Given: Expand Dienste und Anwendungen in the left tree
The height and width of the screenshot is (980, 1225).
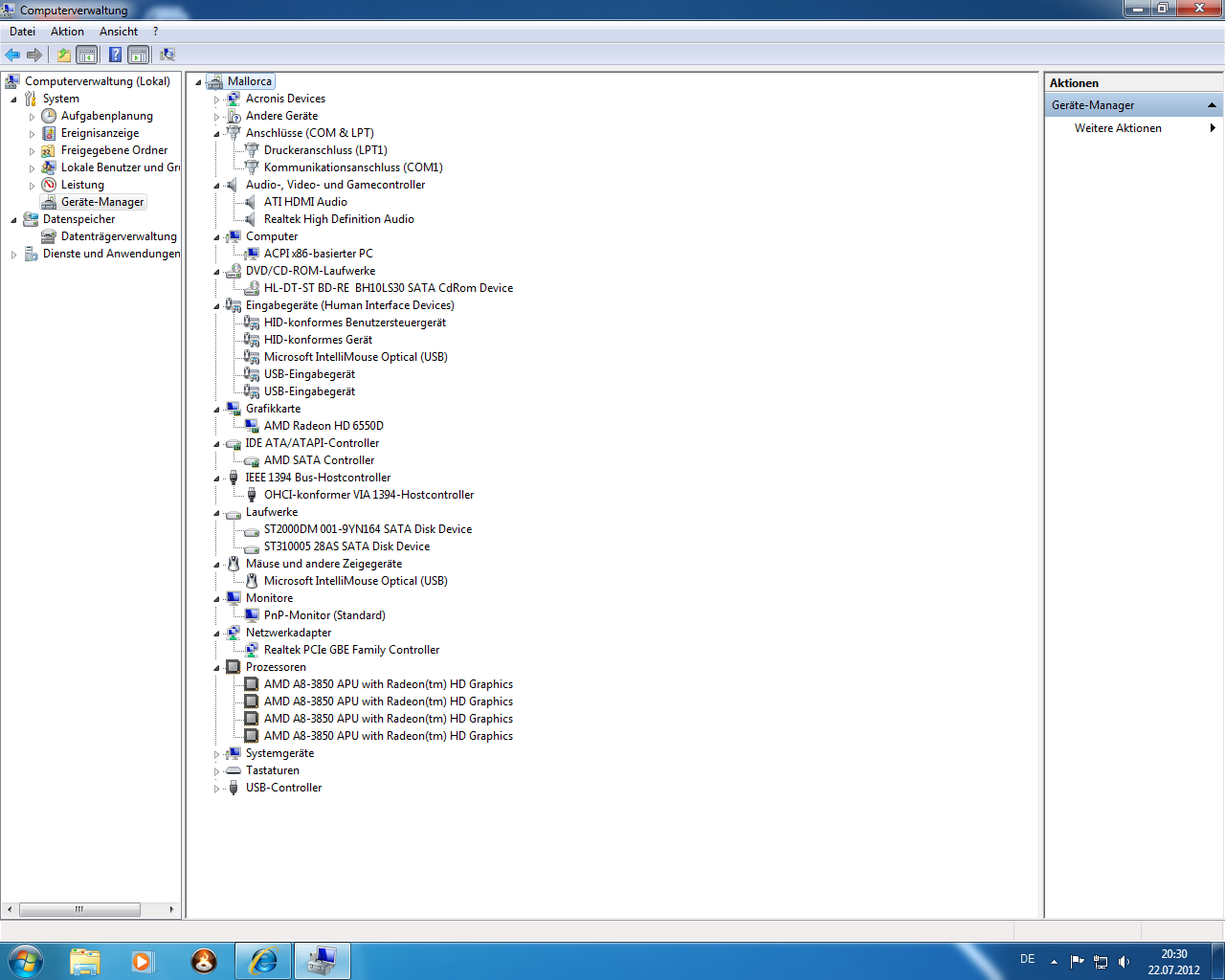Looking at the screenshot, I should tap(13, 255).
